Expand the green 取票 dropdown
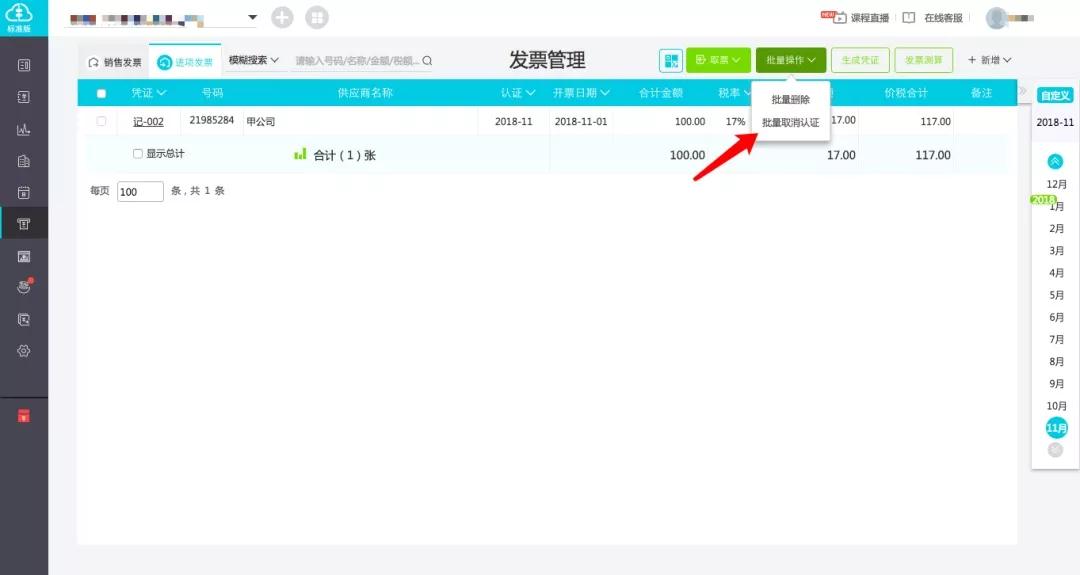The image size is (1080, 575). coord(718,60)
